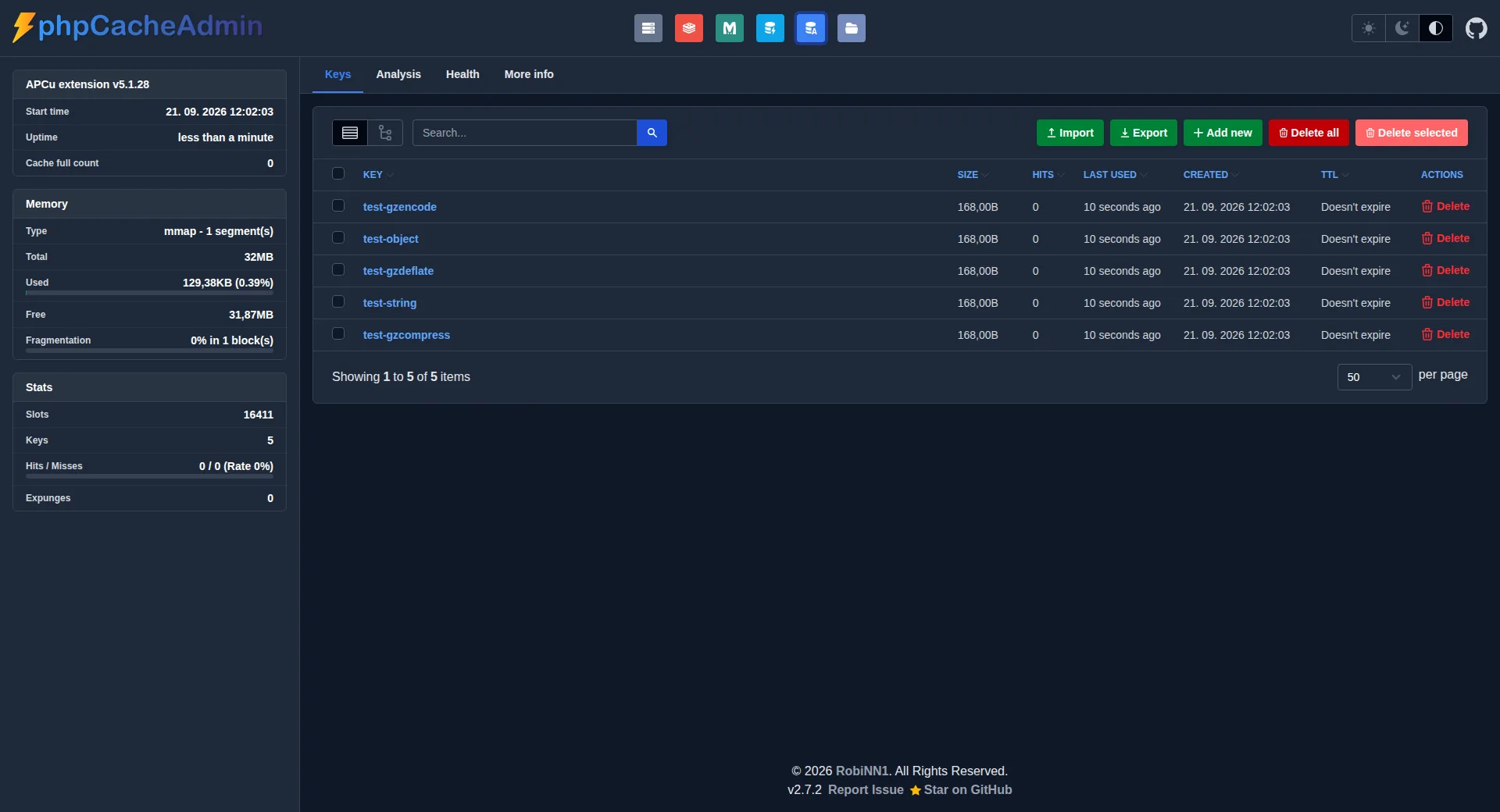Sort by the LAST USED column header
The image size is (1500, 812).
(x=1115, y=175)
